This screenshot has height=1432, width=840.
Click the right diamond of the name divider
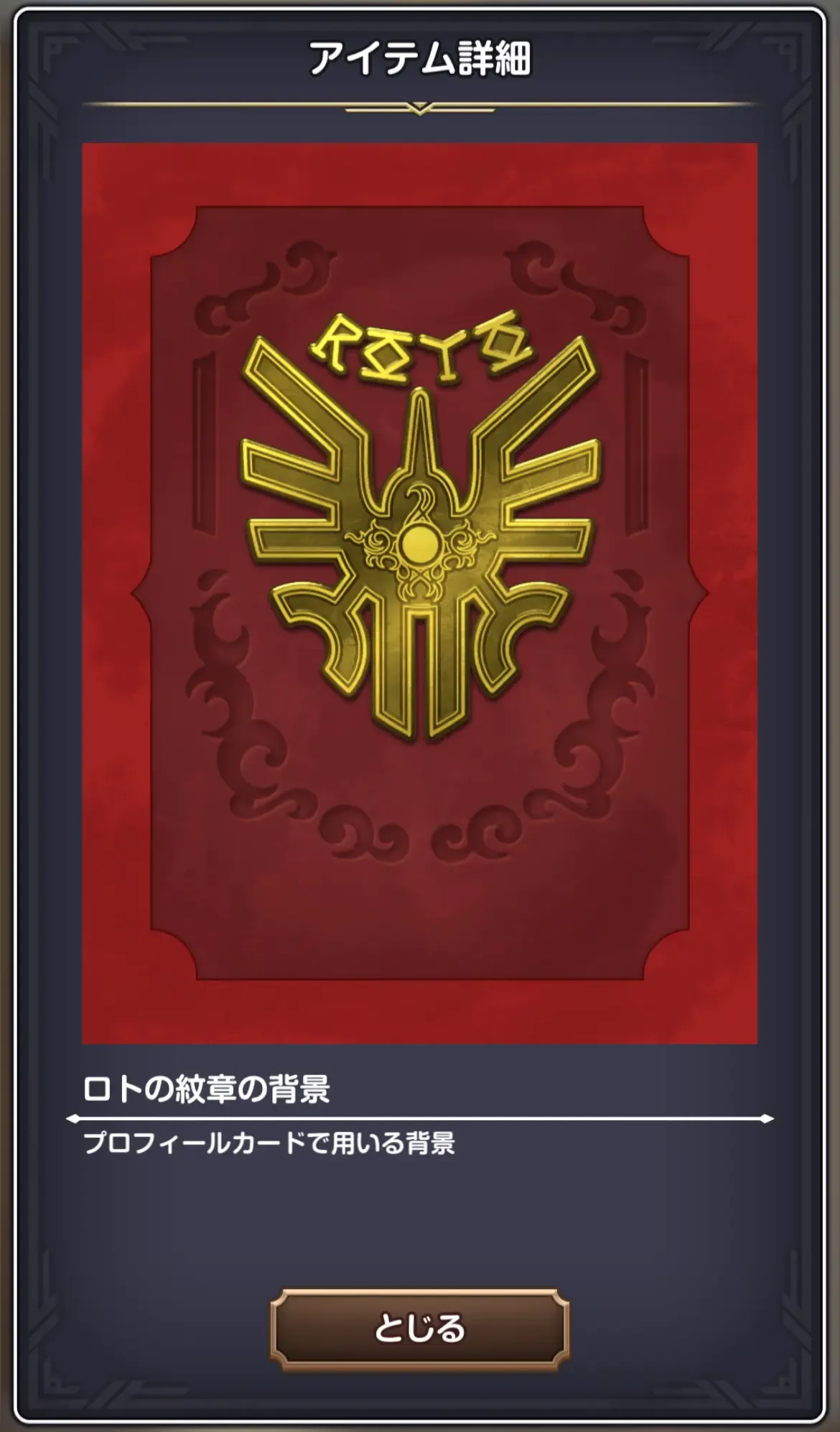(766, 1118)
